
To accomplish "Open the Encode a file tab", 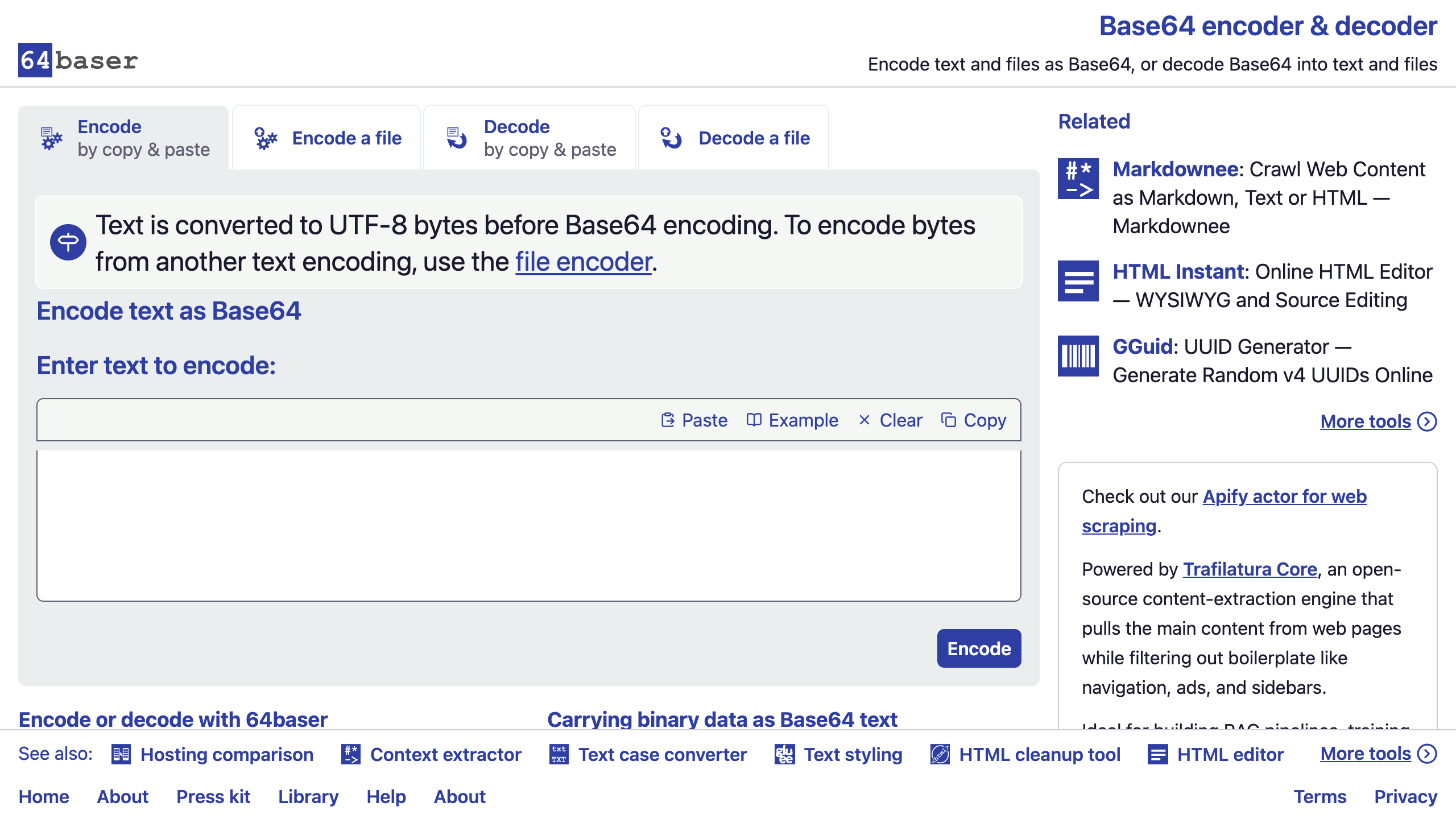I will click(x=327, y=138).
